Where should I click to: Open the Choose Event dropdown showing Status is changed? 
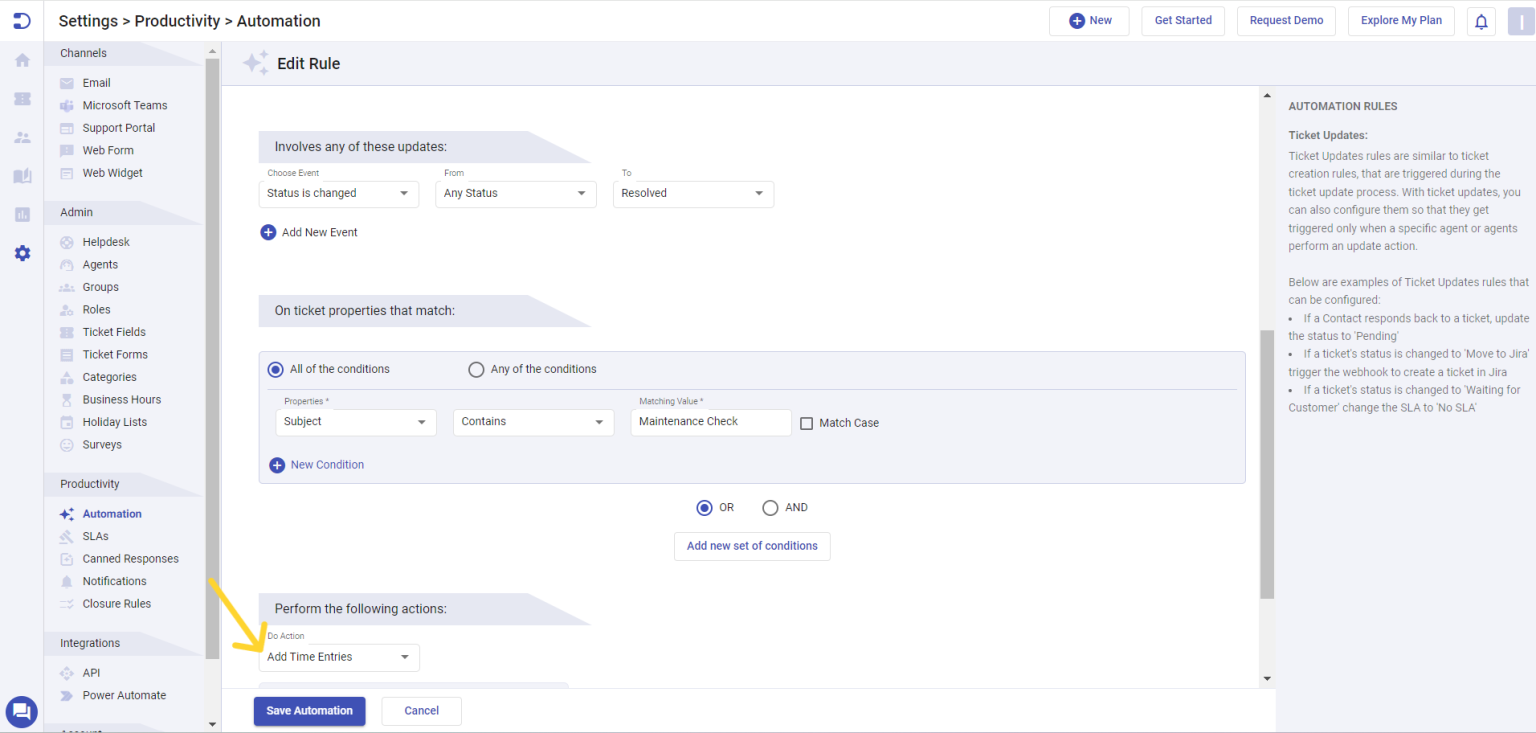click(x=338, y=193)
